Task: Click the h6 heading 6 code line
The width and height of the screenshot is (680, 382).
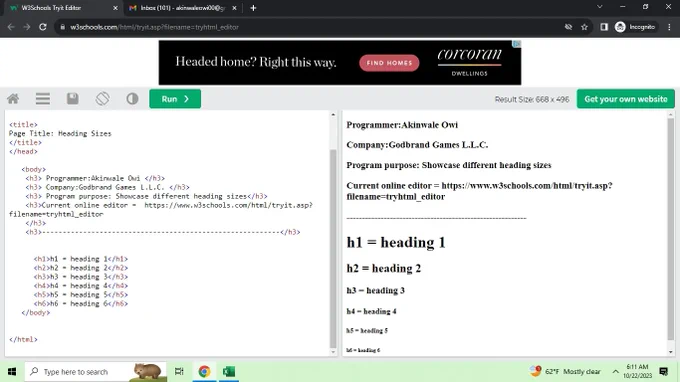Action: pyautogui.click(x=81, y=304)
